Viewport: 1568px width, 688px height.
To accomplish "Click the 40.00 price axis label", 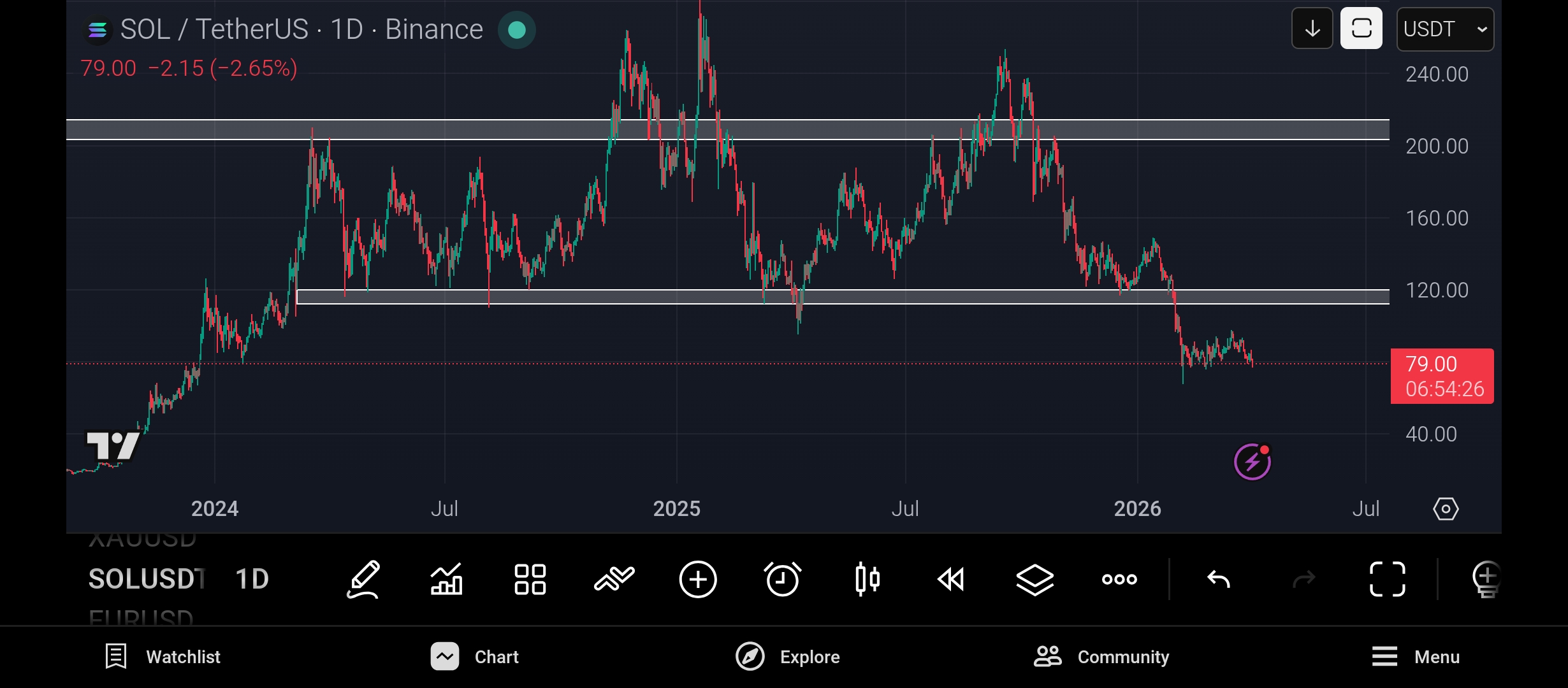I will click(1431, 434).
